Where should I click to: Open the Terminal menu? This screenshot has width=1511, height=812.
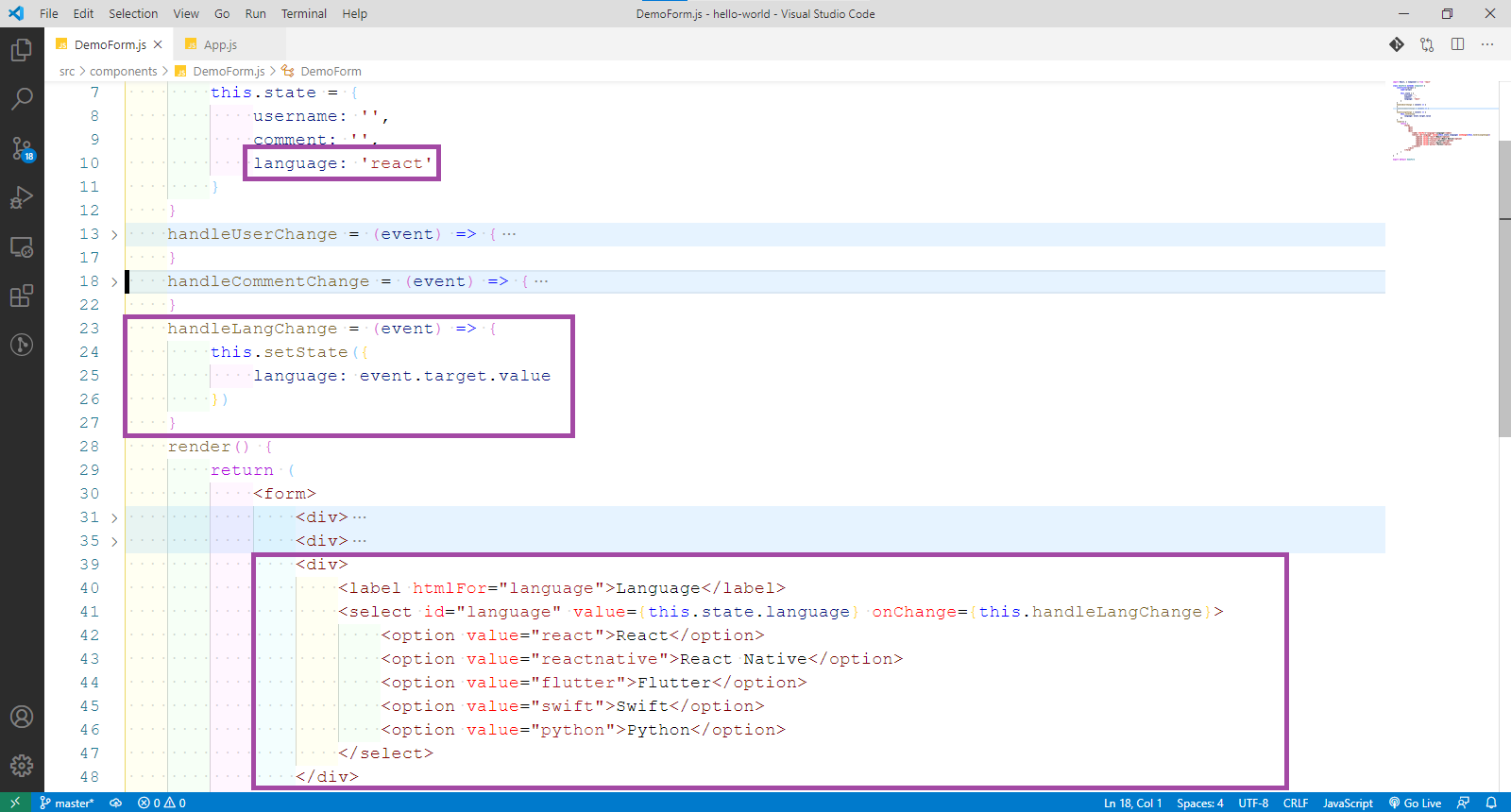[x=304, y=13]
